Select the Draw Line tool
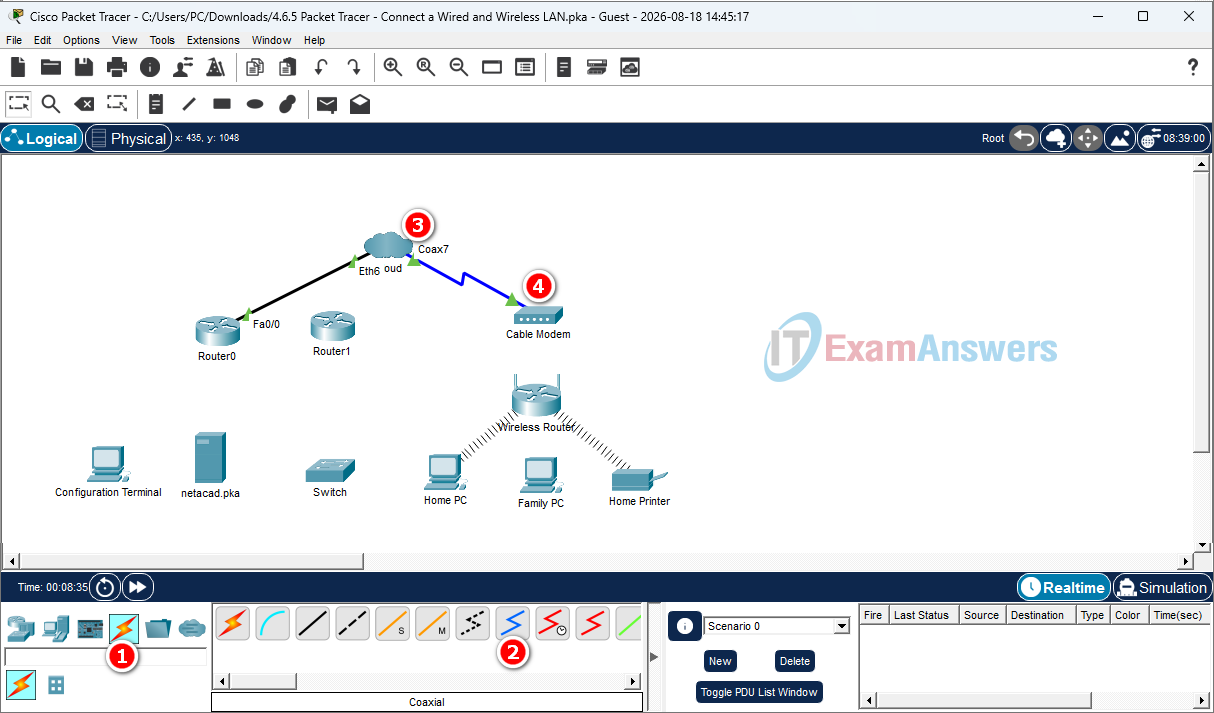1214x713 pixels. (189, 103)
